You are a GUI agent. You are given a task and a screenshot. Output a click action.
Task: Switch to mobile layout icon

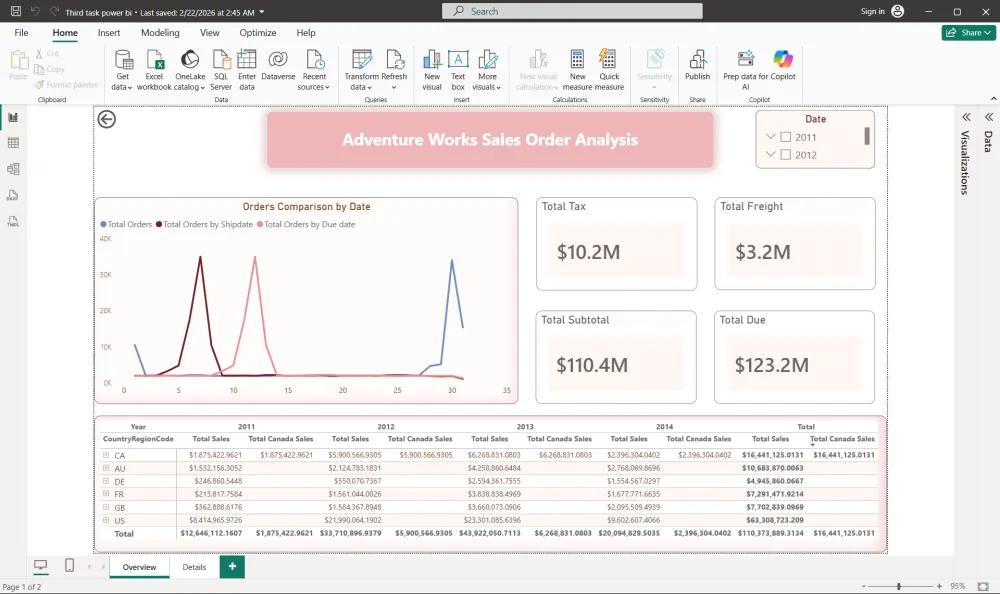click(x=70, y=565)
